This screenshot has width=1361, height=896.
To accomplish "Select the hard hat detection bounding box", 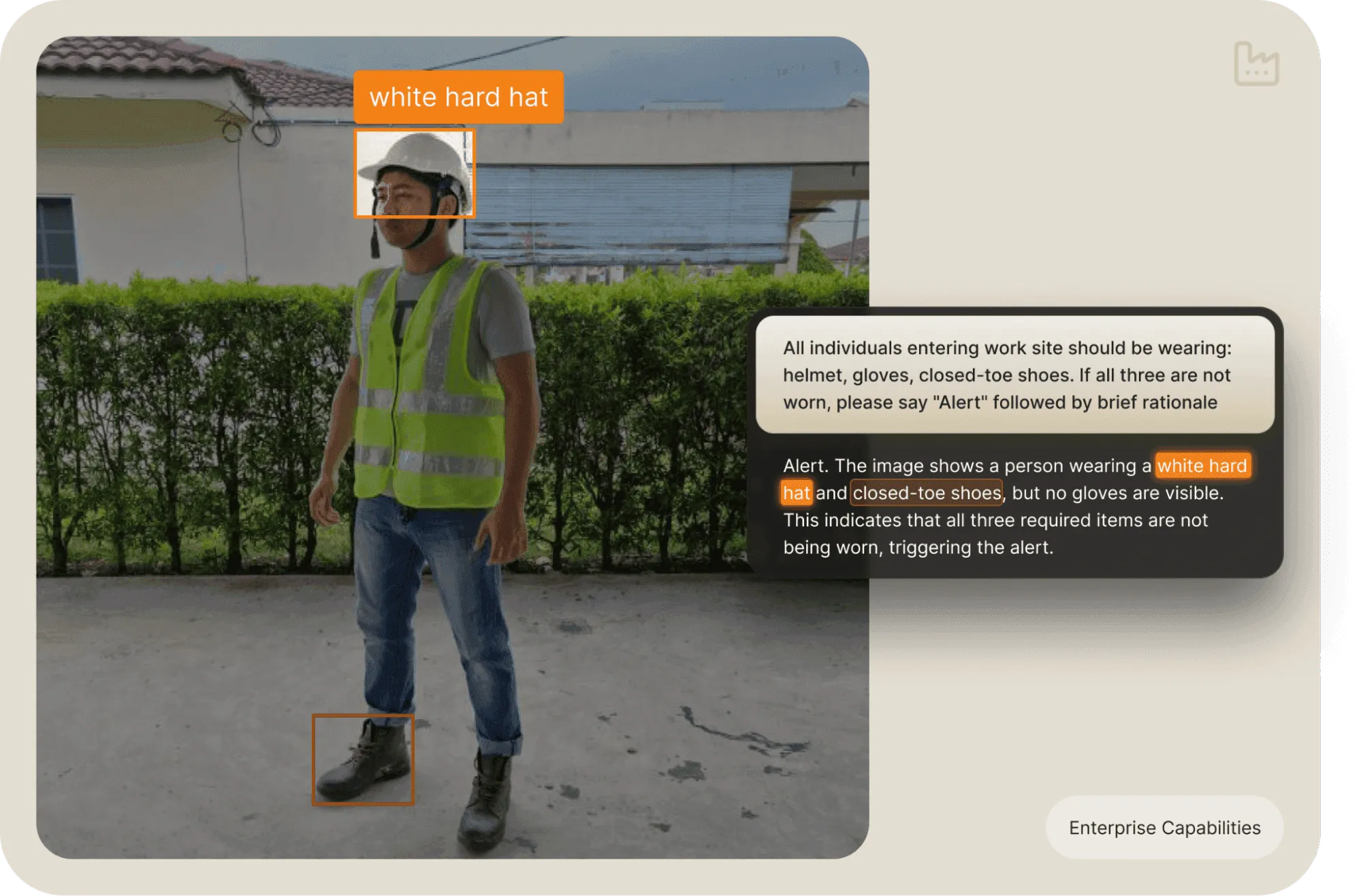I will [x=414, y=174].
